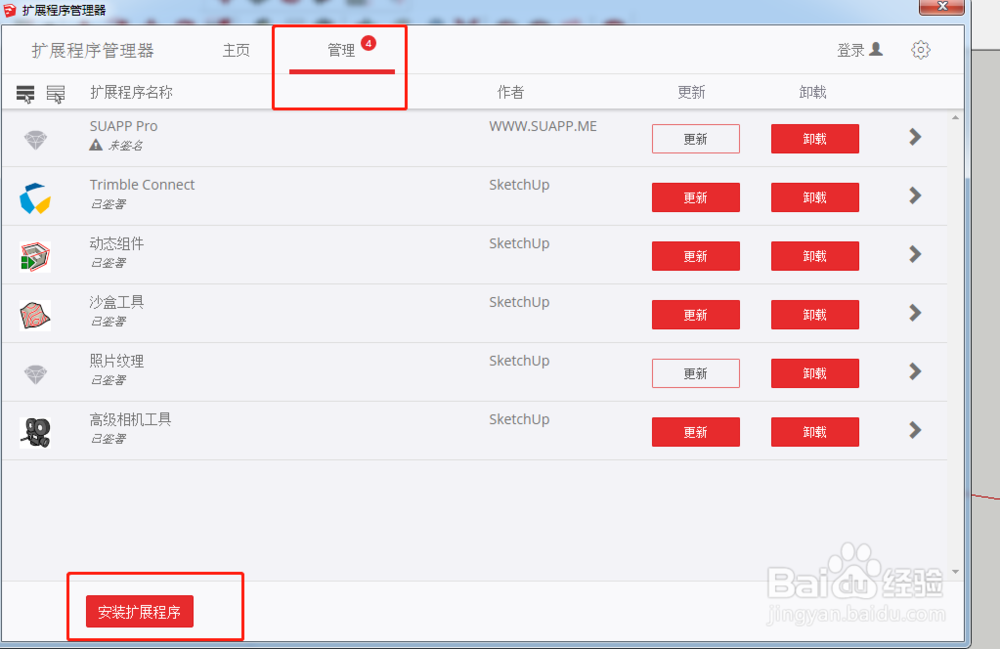Select the 照片纹理 extension name
The width and height of the screenshot is (1000, 649).
point(117,361)
